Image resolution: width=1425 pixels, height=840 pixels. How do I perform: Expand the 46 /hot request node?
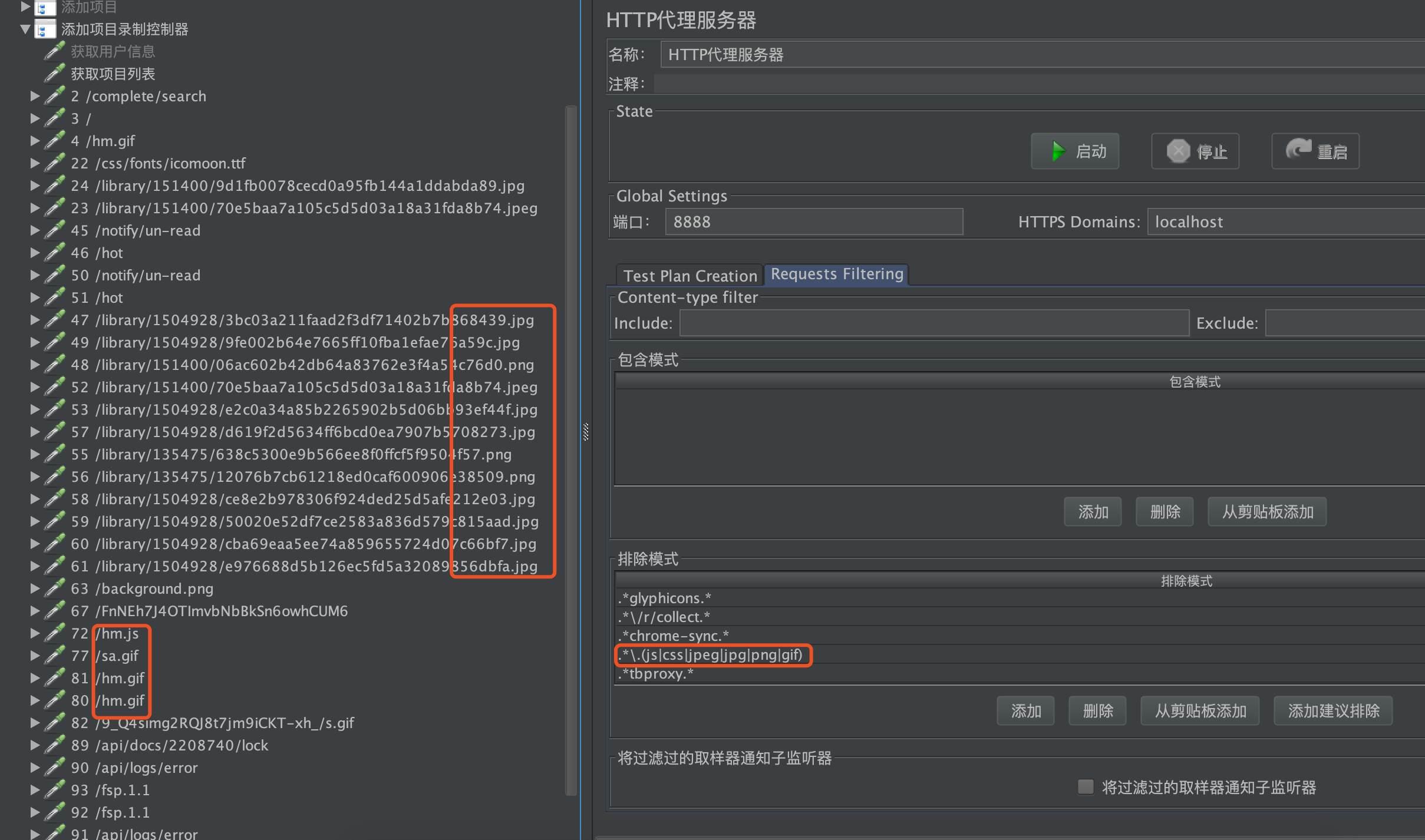point(35,253)
